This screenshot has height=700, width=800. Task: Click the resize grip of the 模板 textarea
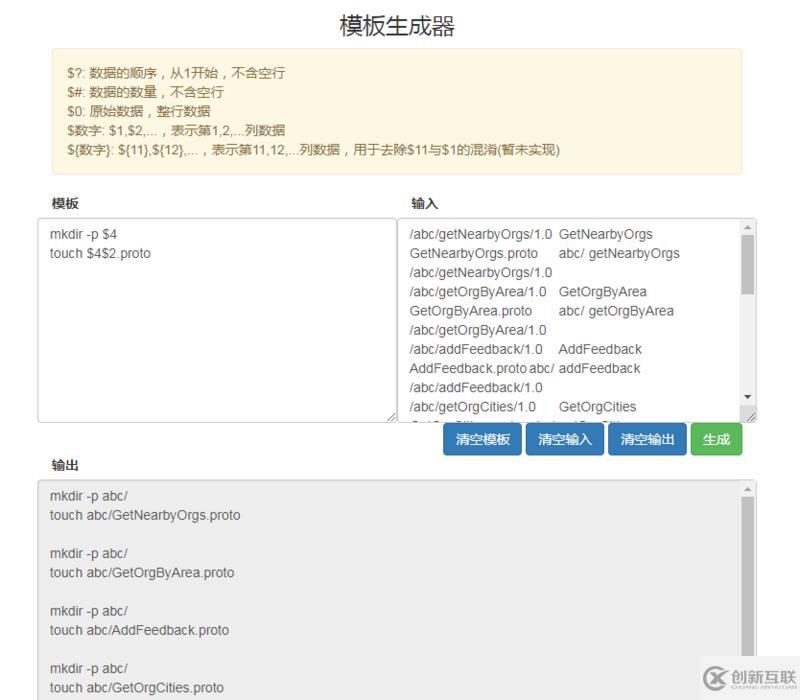tap(393, 415)
